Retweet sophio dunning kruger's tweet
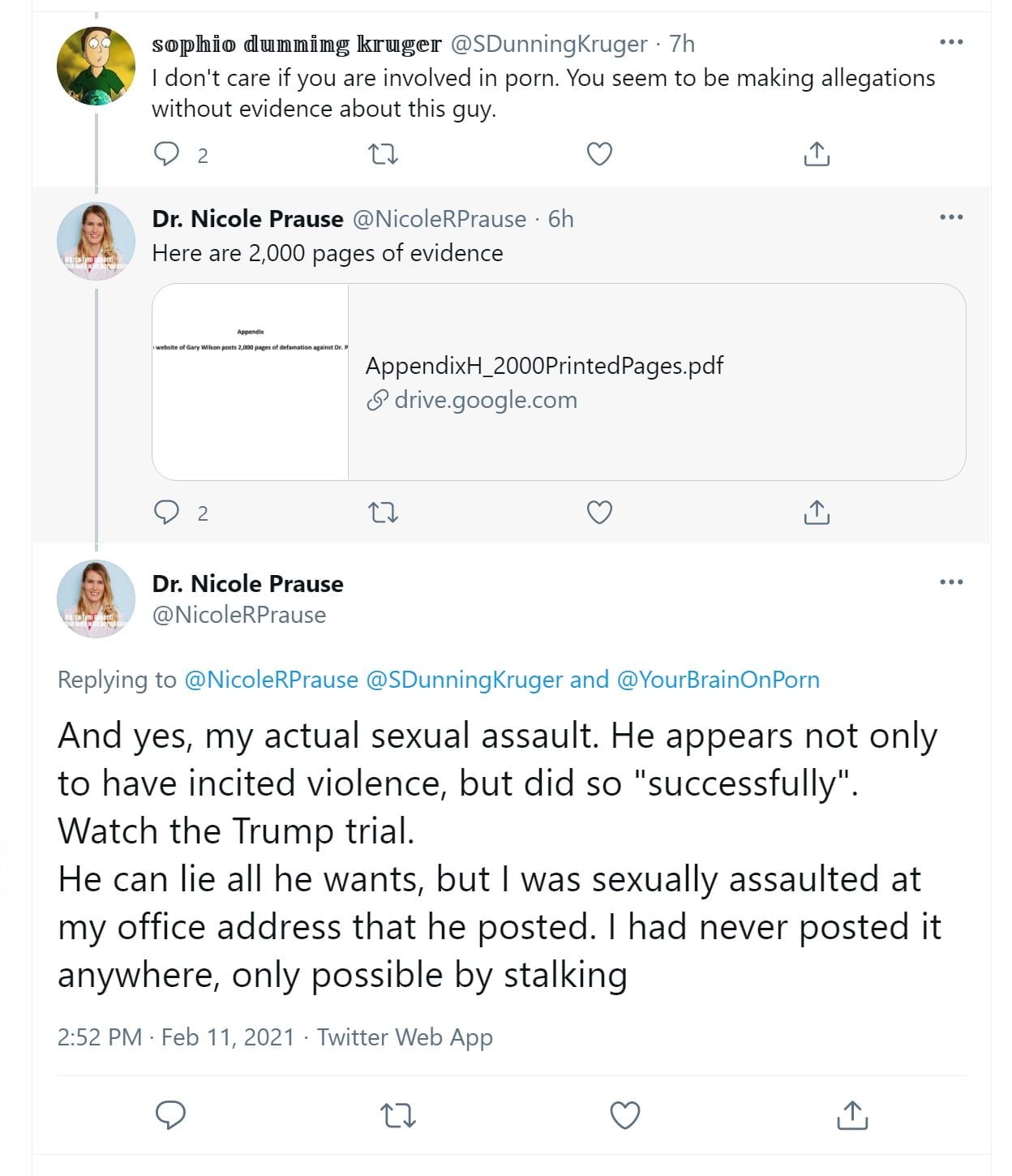Screen dimensions: 1012x1176 point(384,153)
